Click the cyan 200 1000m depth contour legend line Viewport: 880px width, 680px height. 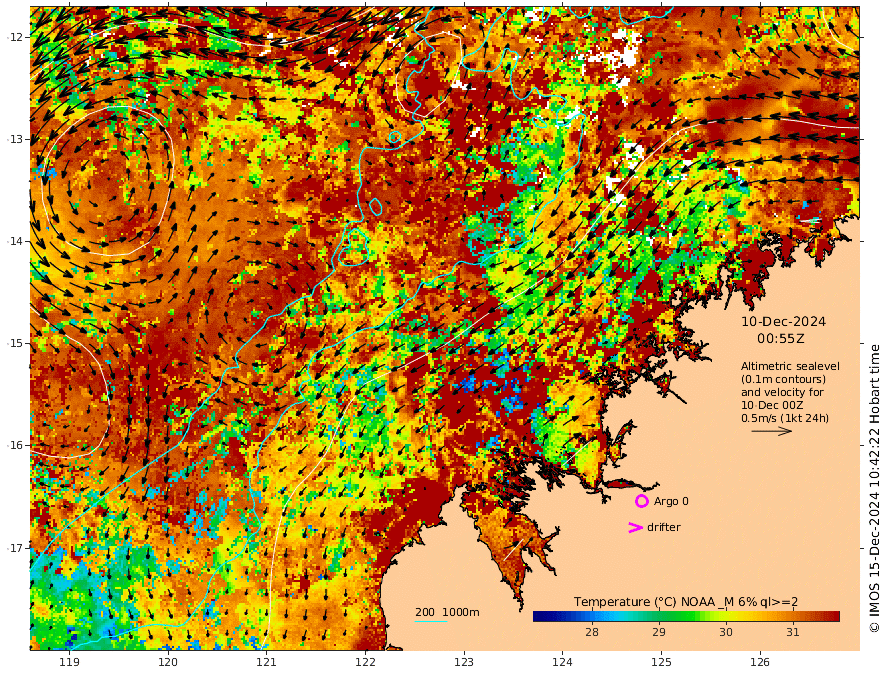click(x=430, y=621)
